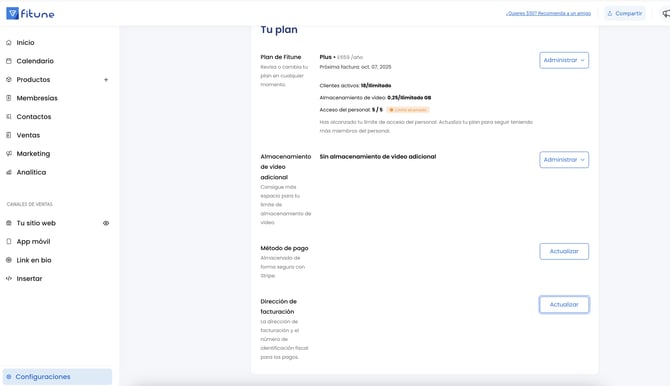Click the Marketing megaphone icon
Viewport: 670px width, 386px height.
pyautogui.click(x=9, y=153)
